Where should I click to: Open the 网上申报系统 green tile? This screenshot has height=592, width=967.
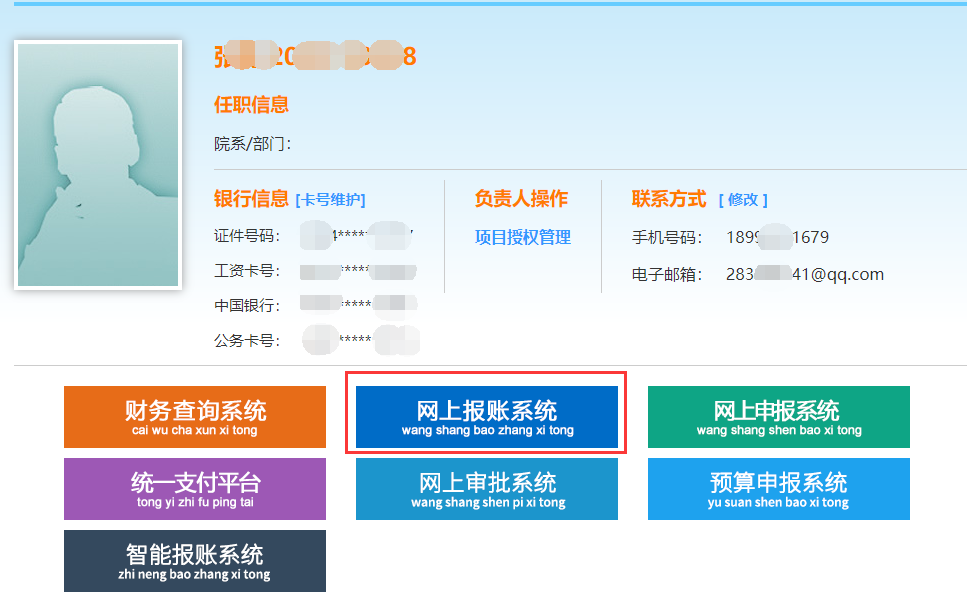778,417
